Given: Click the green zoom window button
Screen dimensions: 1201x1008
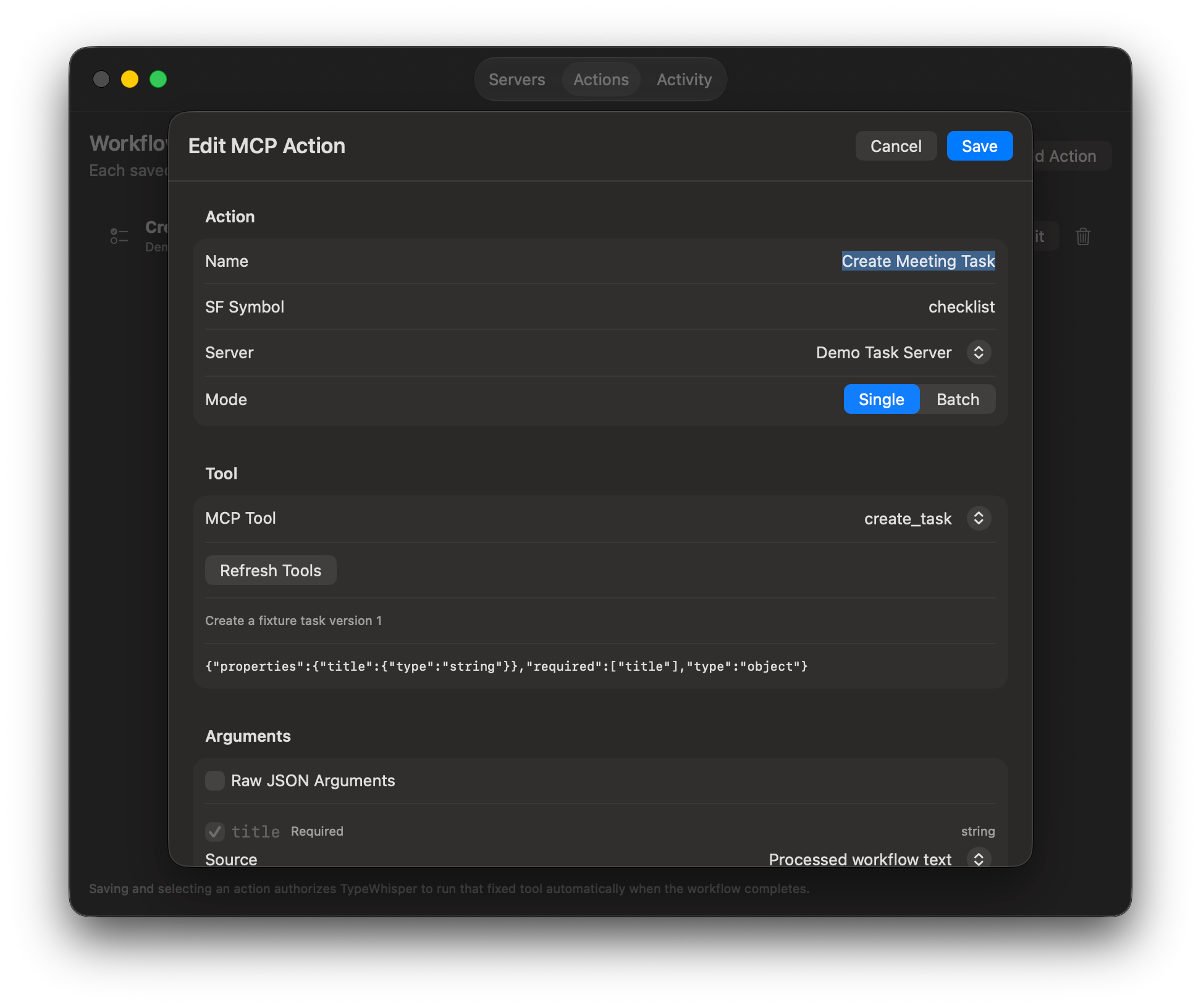Looking at the screenshot, I should (x=158, y=79).
